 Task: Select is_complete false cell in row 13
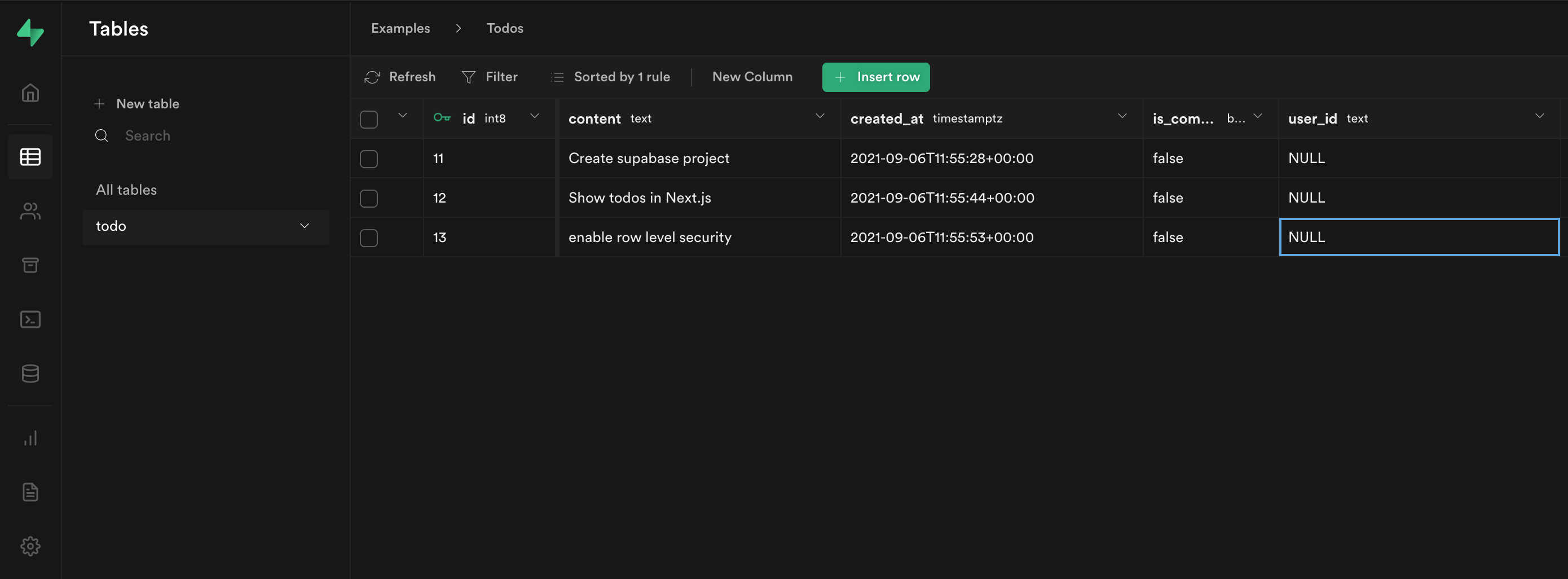tap(1211, 238)
